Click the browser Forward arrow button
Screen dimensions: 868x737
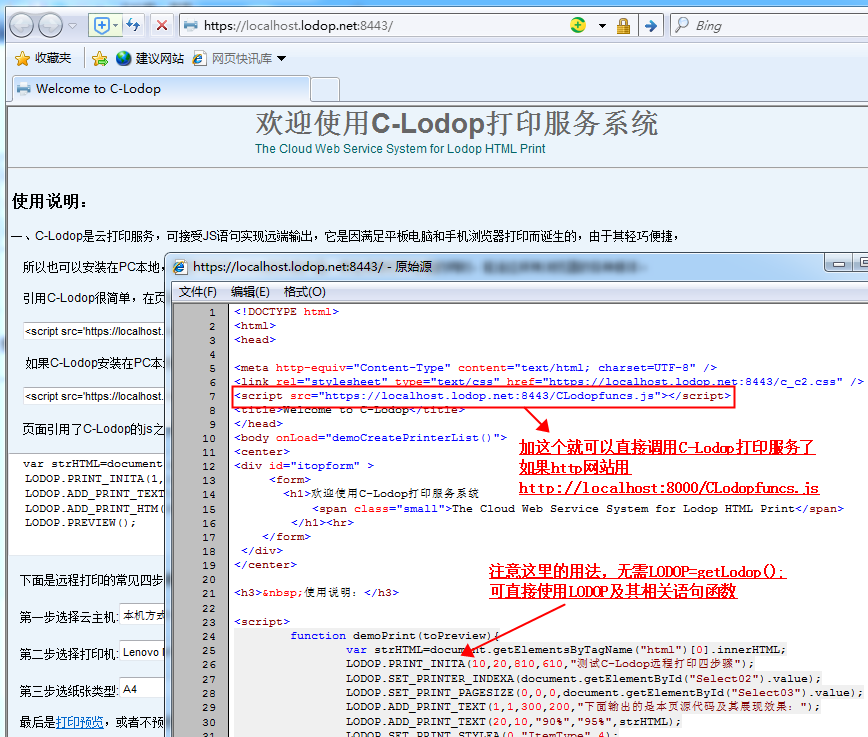click(51, 25)
